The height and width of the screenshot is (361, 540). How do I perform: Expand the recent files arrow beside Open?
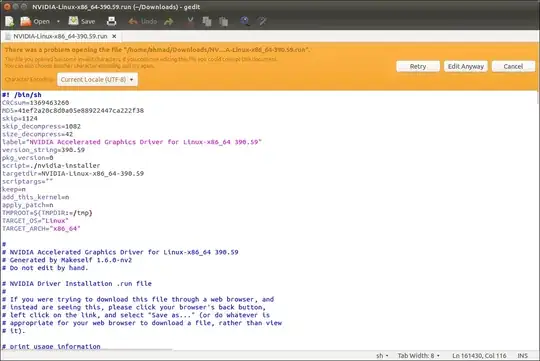[x=58, y=21]
